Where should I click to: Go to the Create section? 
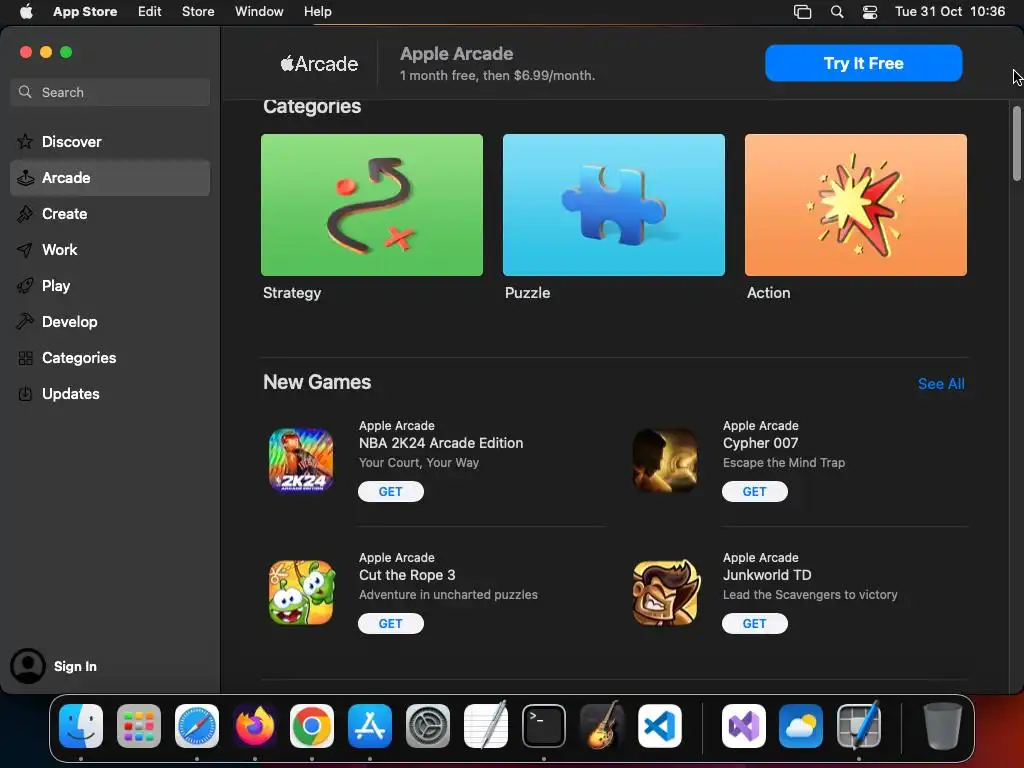[110, 214]
